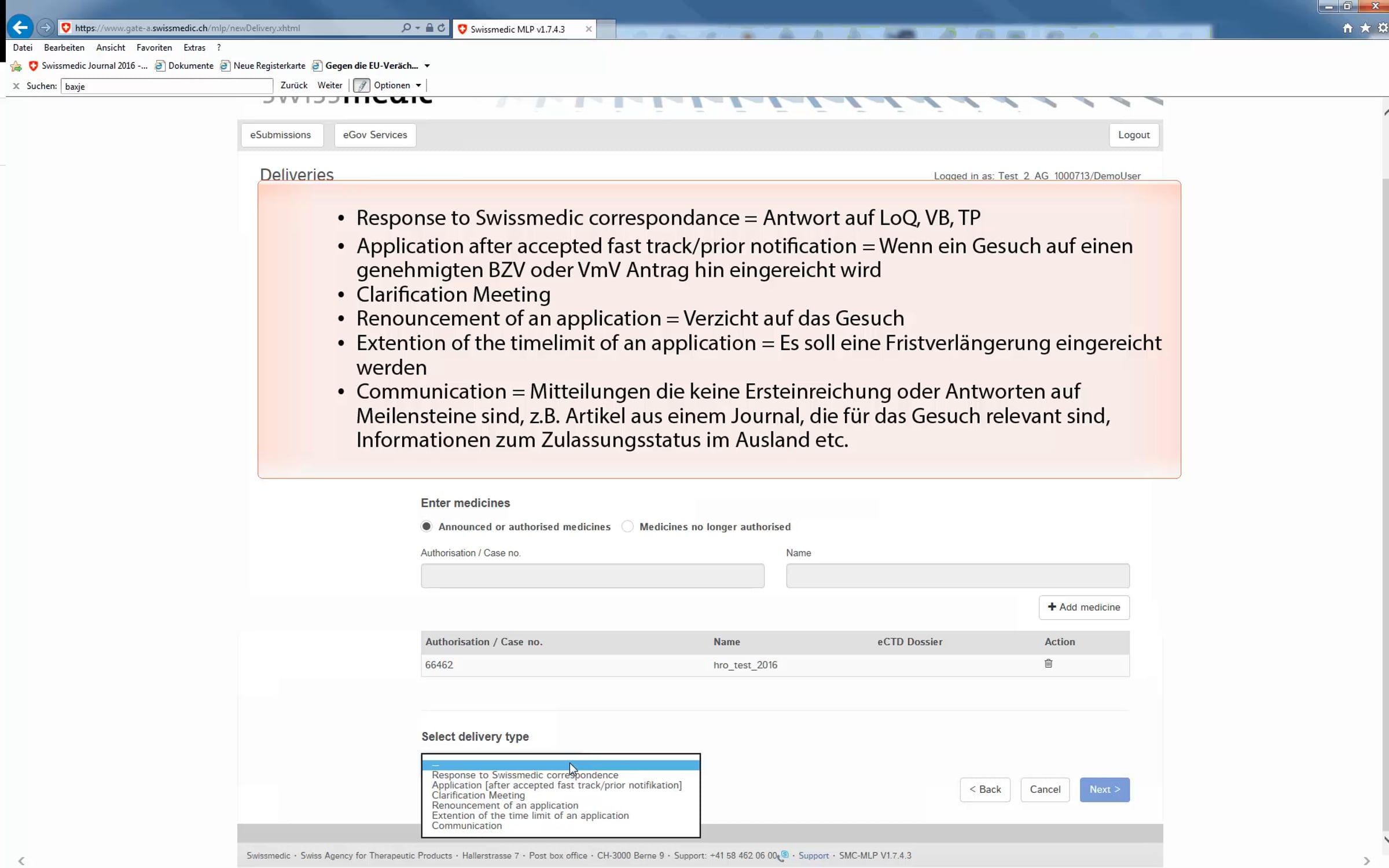Click the horizontal scrollbar right arrow
The height and width of the screenshot is (868, 1389).
(x=1366, y=861)
